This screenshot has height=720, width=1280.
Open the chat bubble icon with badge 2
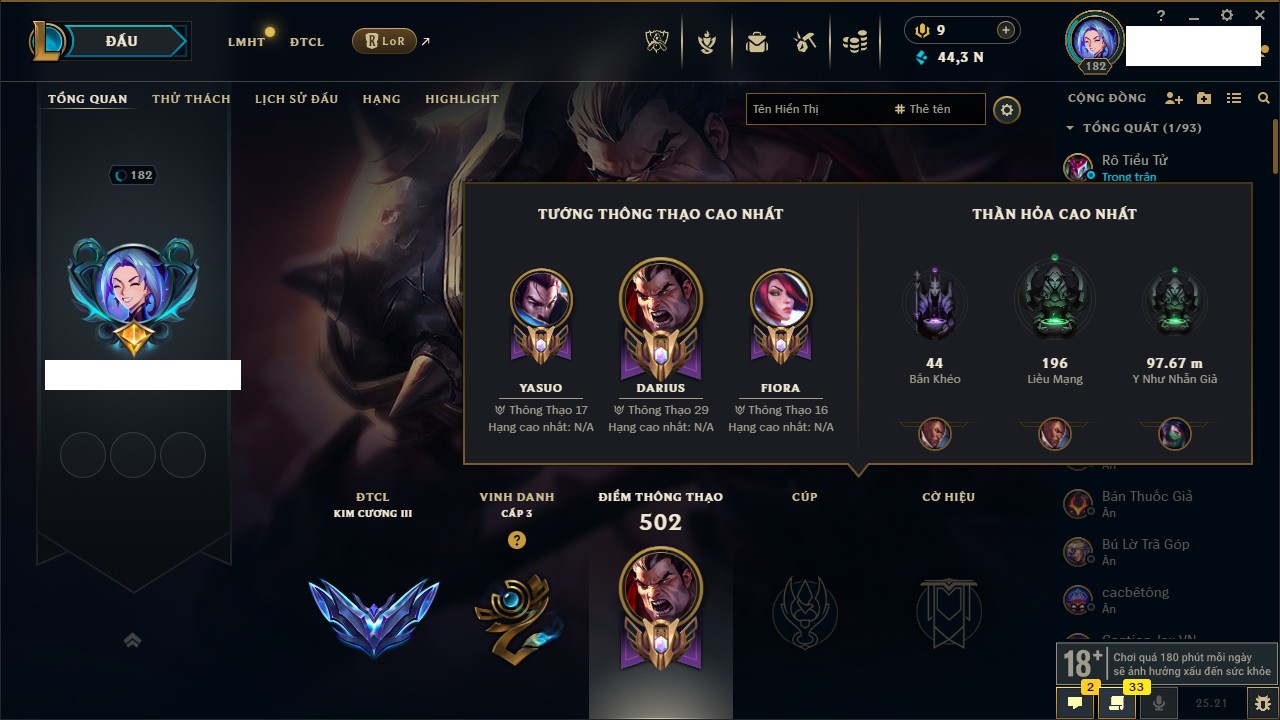[1075, 703]
